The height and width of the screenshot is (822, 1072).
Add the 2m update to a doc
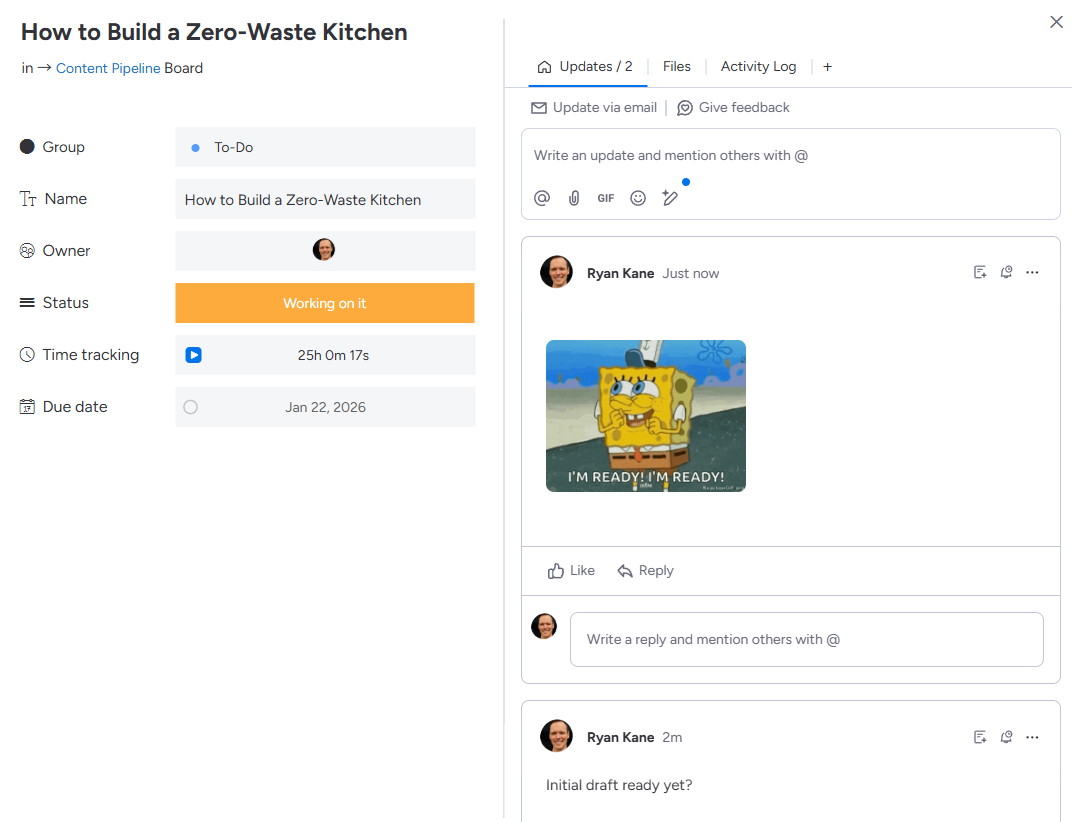[x=980, y=737]
